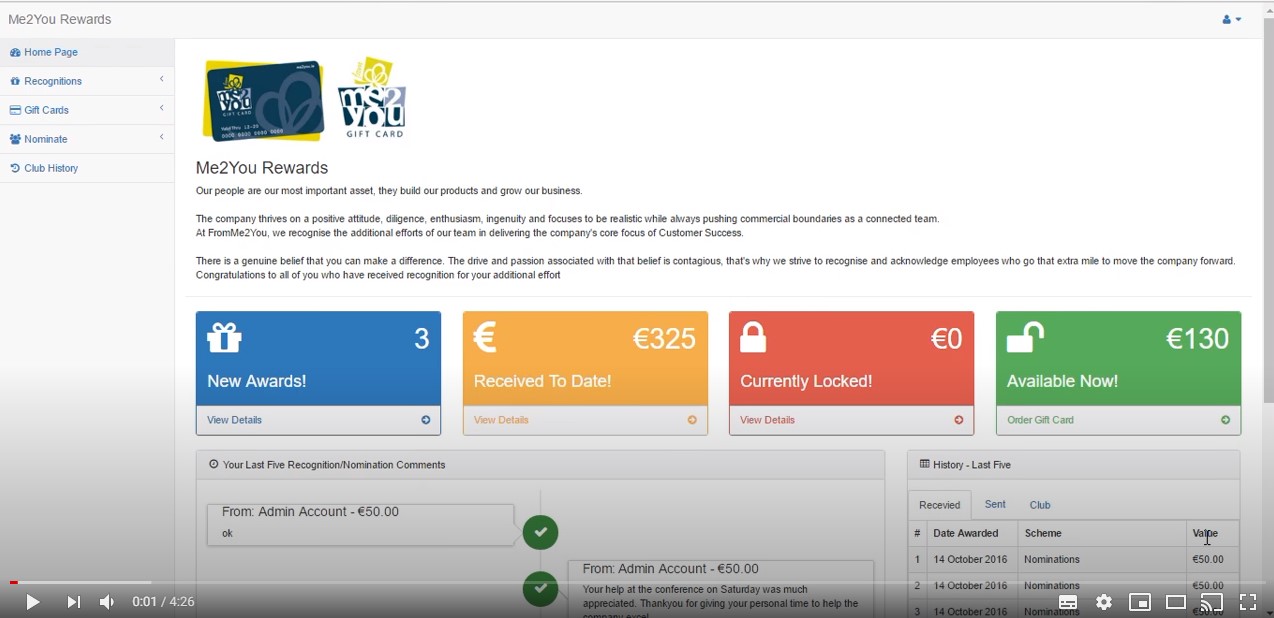Click the blue gift card image
The image size is (1274, 618).
pyautogui.click(x=264, y=100)
